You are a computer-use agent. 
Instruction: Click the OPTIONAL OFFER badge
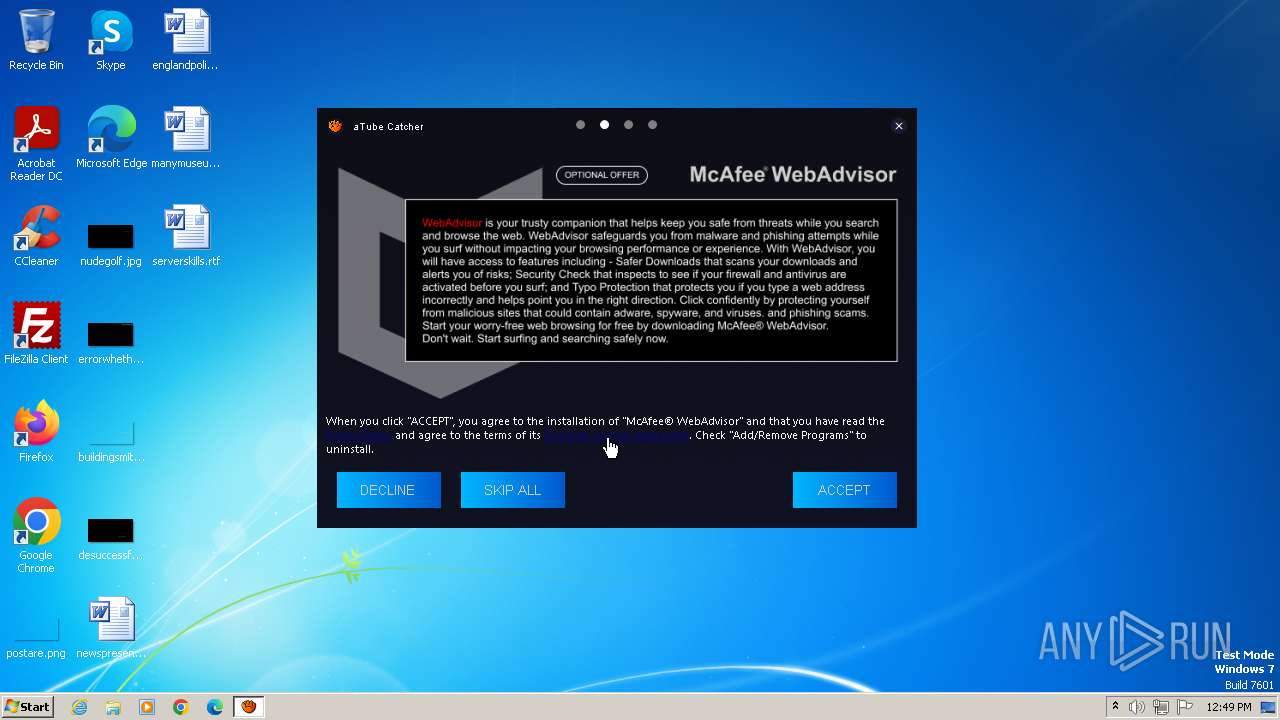click(602, 175)
